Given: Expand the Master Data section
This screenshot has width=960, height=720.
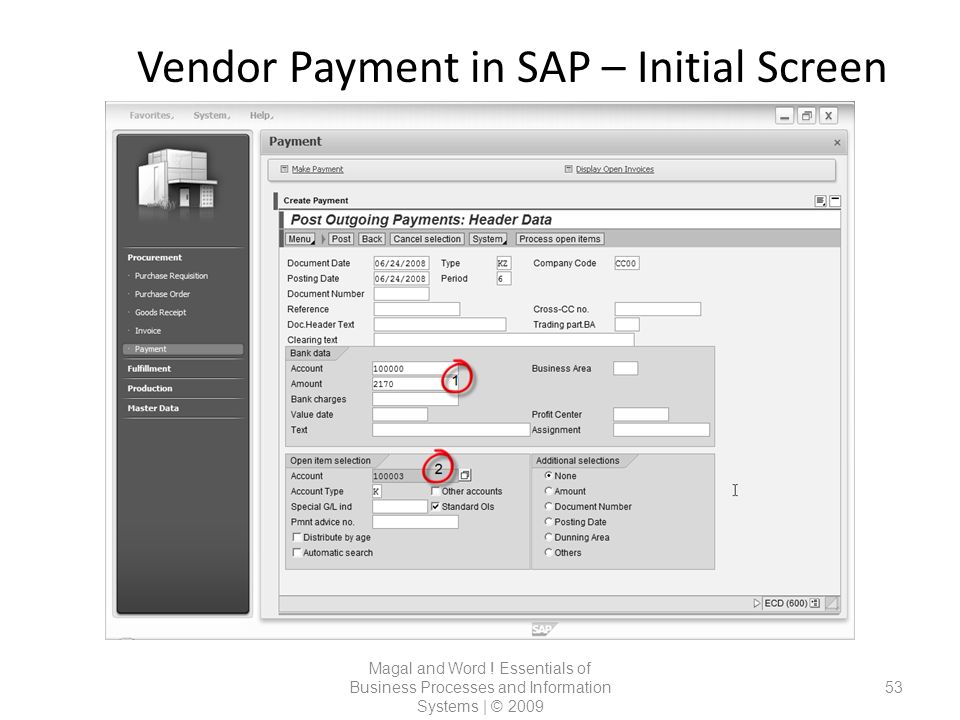Looking at the screenshot, I should pyautogui.click(x=153, y=408).
